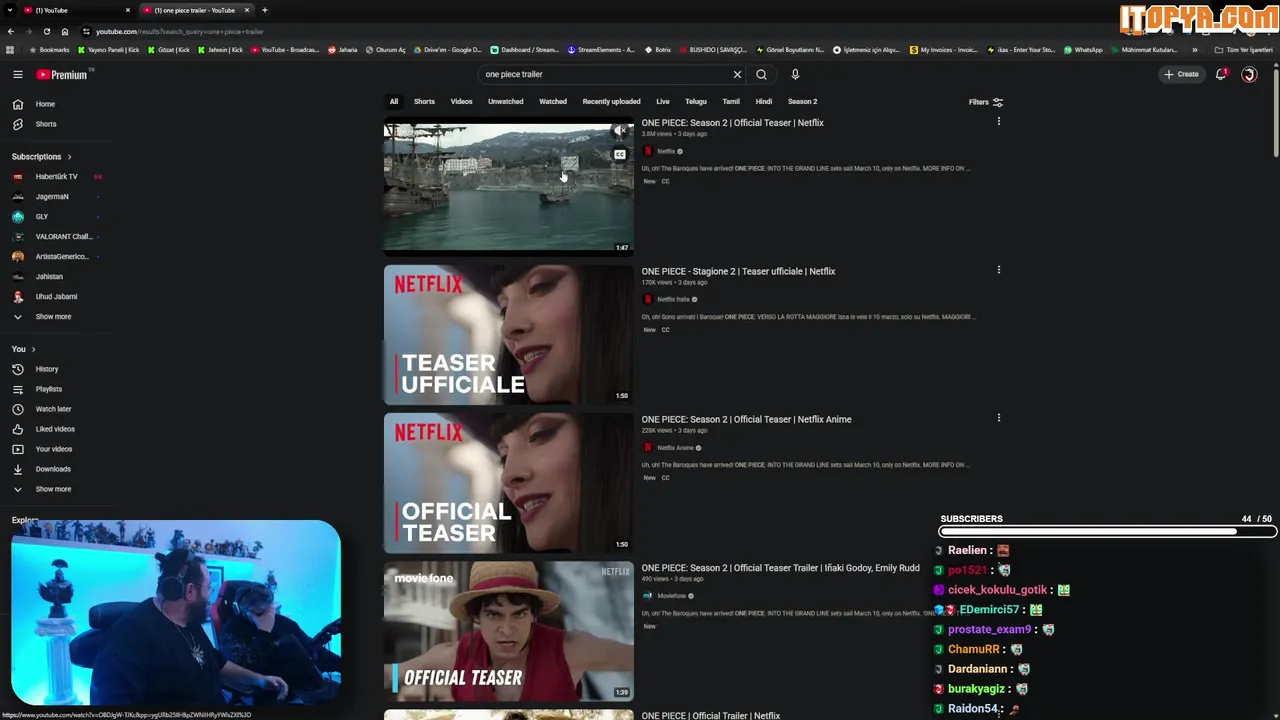Select the Recently uploaded filter chip
The image size is (1280, 720).
[611, 101]
